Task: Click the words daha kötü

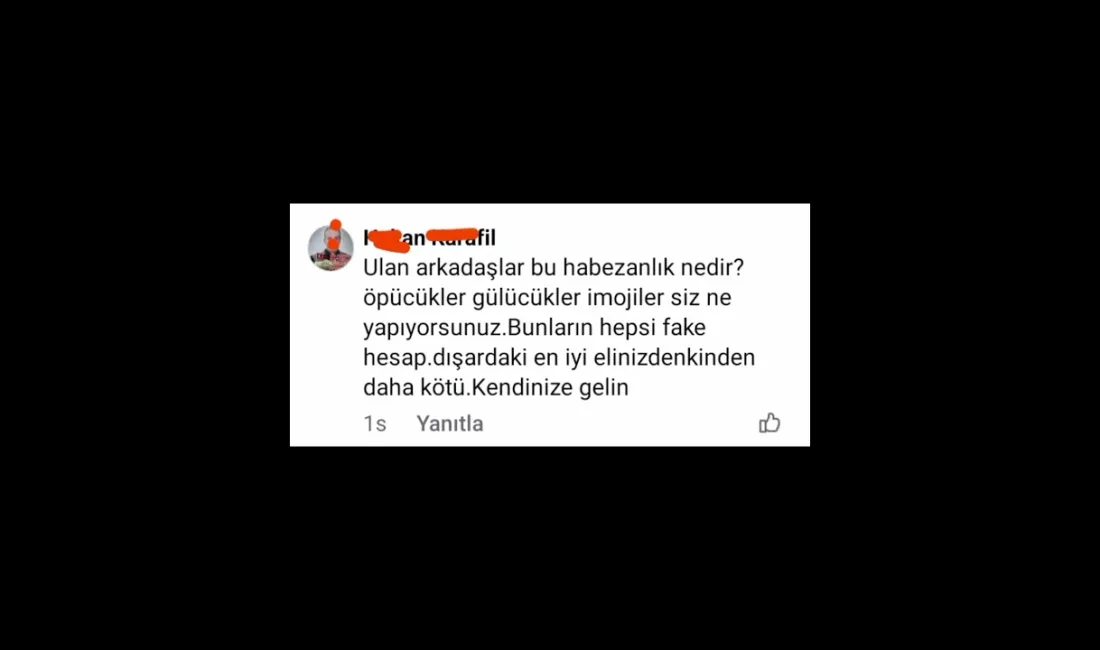Action: pyautogui.click(x=415, y=388)
